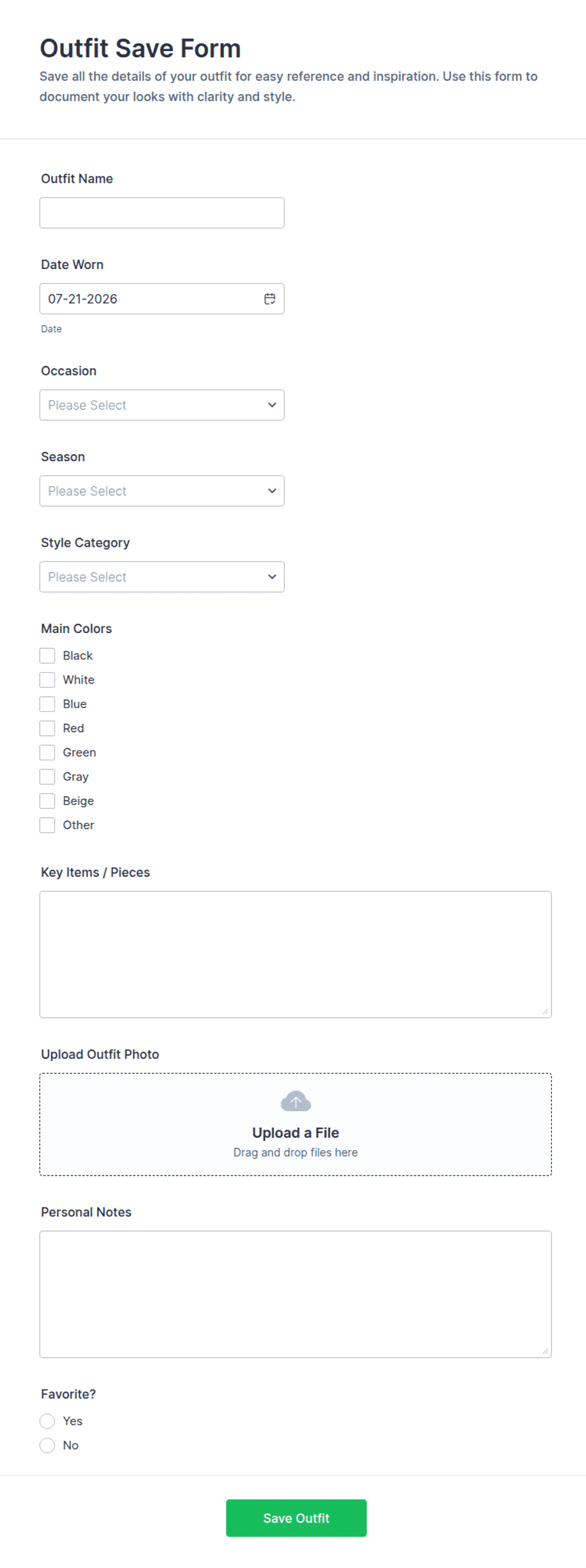Submit with the Save Outfit button
The image size is (586, 1568).
pos(296,1518)
